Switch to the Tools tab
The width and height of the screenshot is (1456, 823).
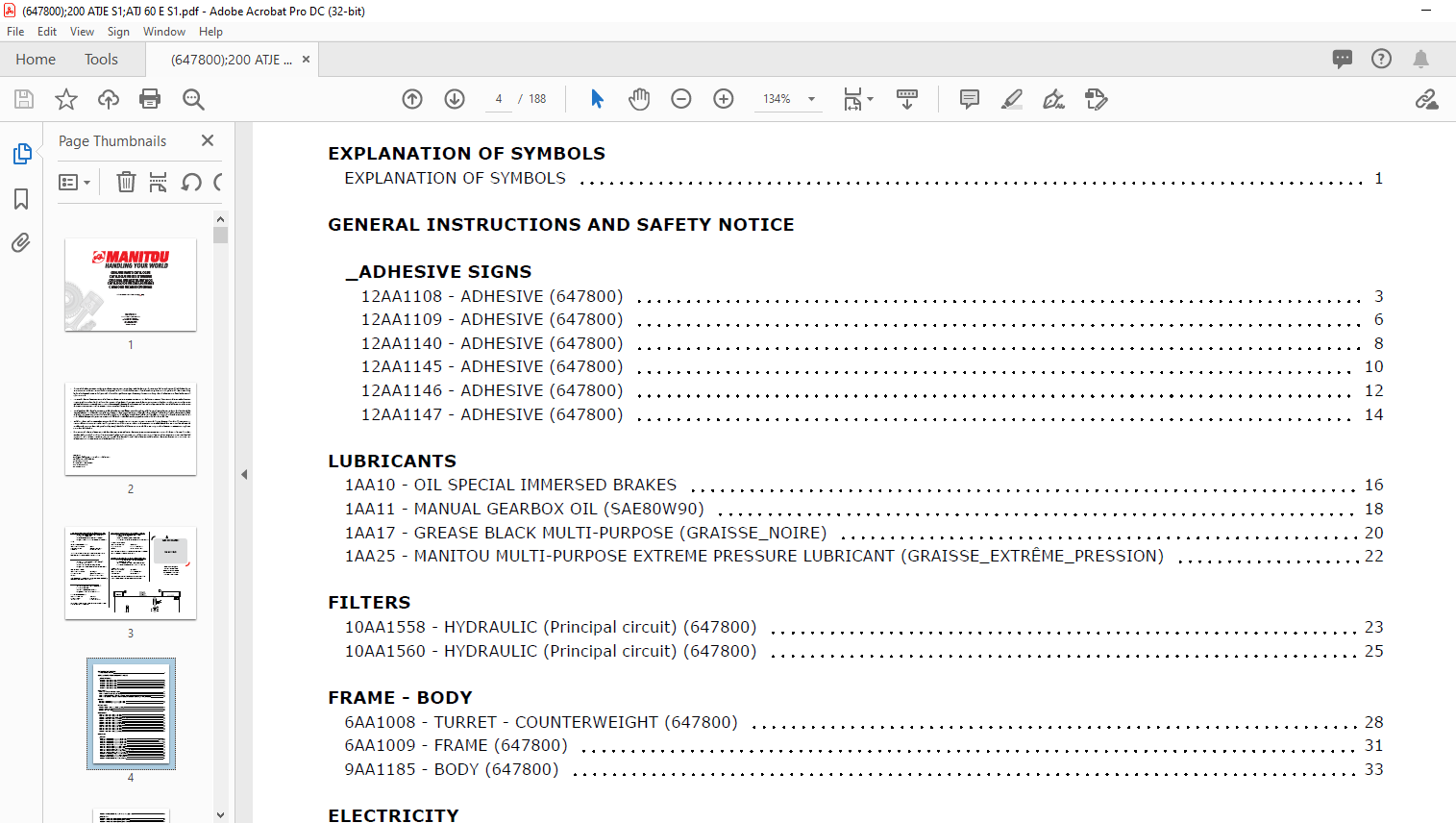101,60
